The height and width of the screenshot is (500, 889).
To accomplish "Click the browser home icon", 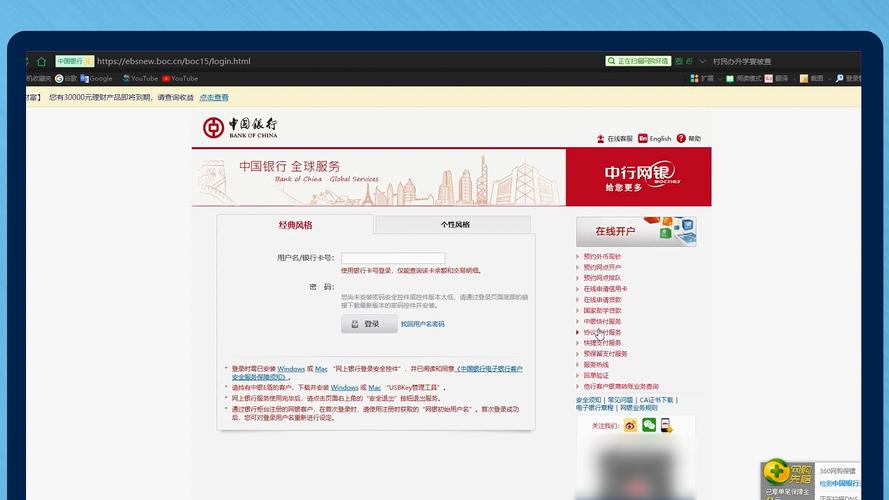I will (41, 61).
